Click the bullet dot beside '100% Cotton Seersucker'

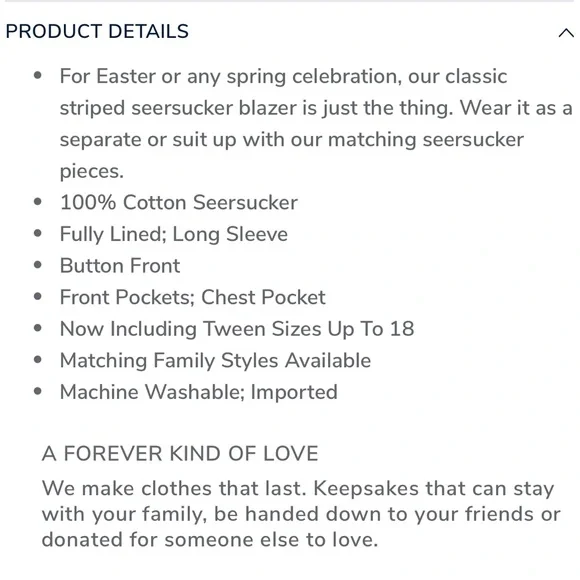[x=37, y=202]
